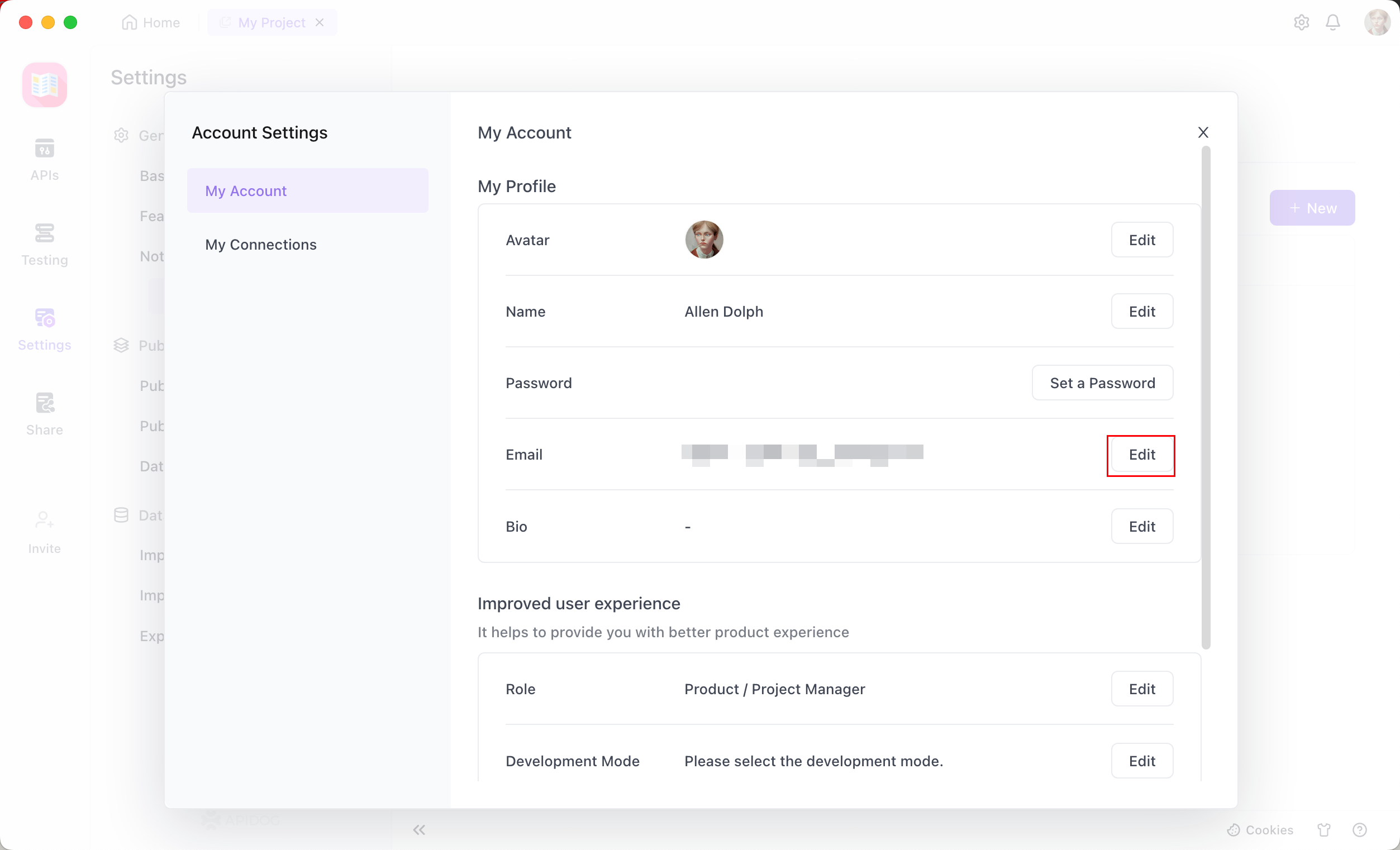Open the gear settings icon in the title bar
The height and width of the screenshot is (850, 1400).
(x=1301, y=22)
